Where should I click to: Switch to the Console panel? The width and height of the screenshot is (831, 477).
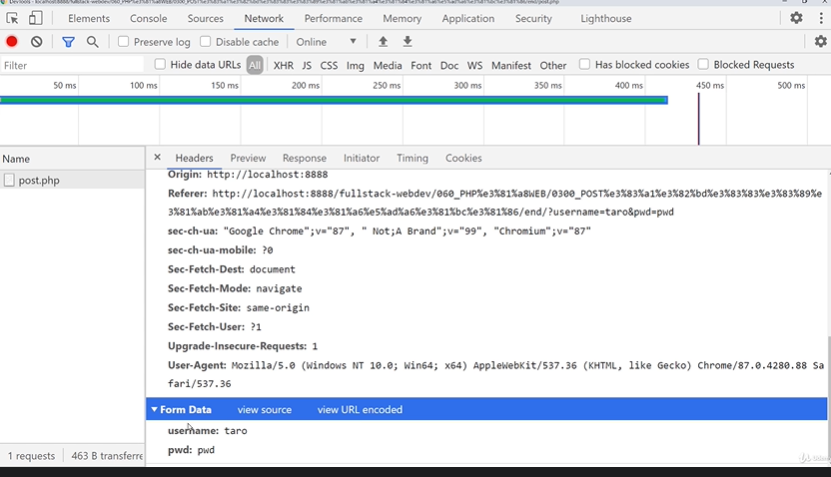pos(148,19)
